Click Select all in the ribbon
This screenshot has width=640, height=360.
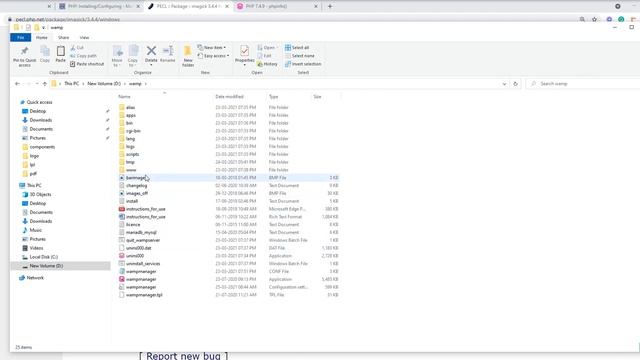click(297, 48)
